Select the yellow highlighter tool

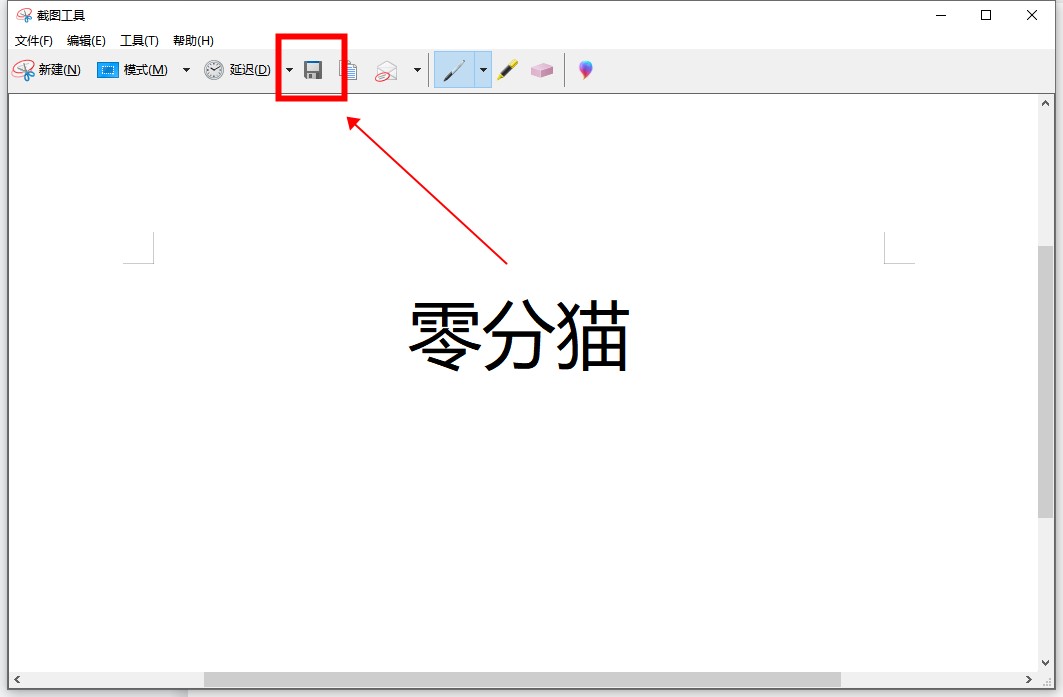point(508,70)
